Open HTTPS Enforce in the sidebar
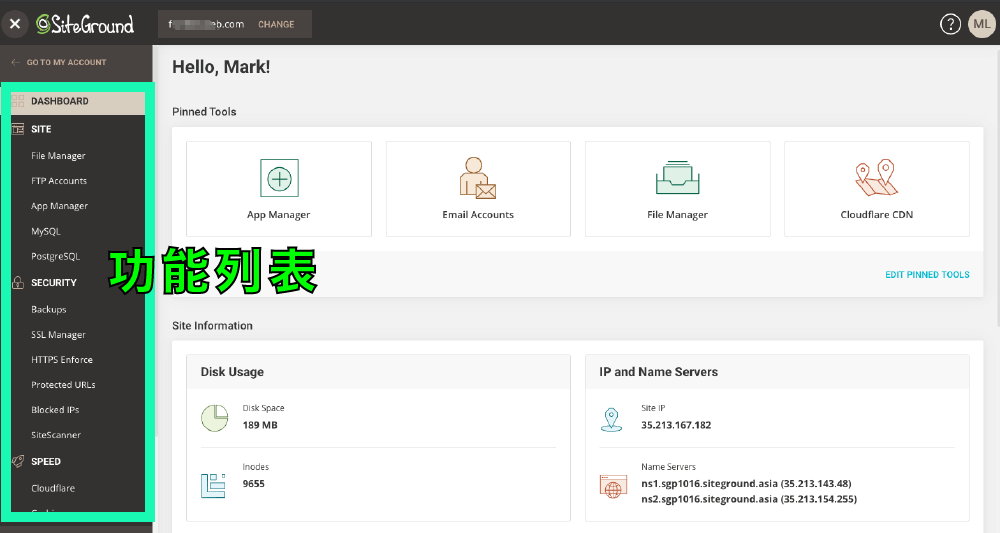The image size is (1000, 533). (x=62, y=360)
